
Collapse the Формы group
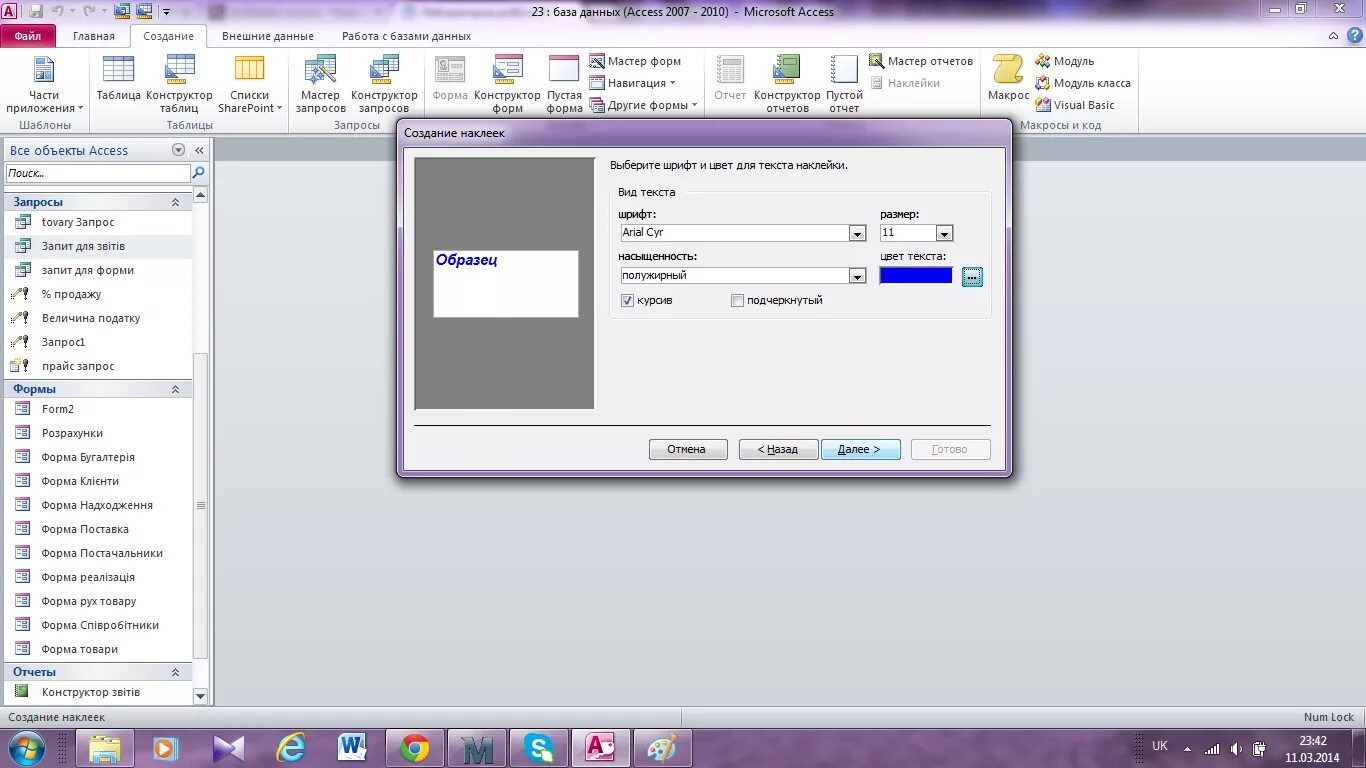click(x=176, y=389)
